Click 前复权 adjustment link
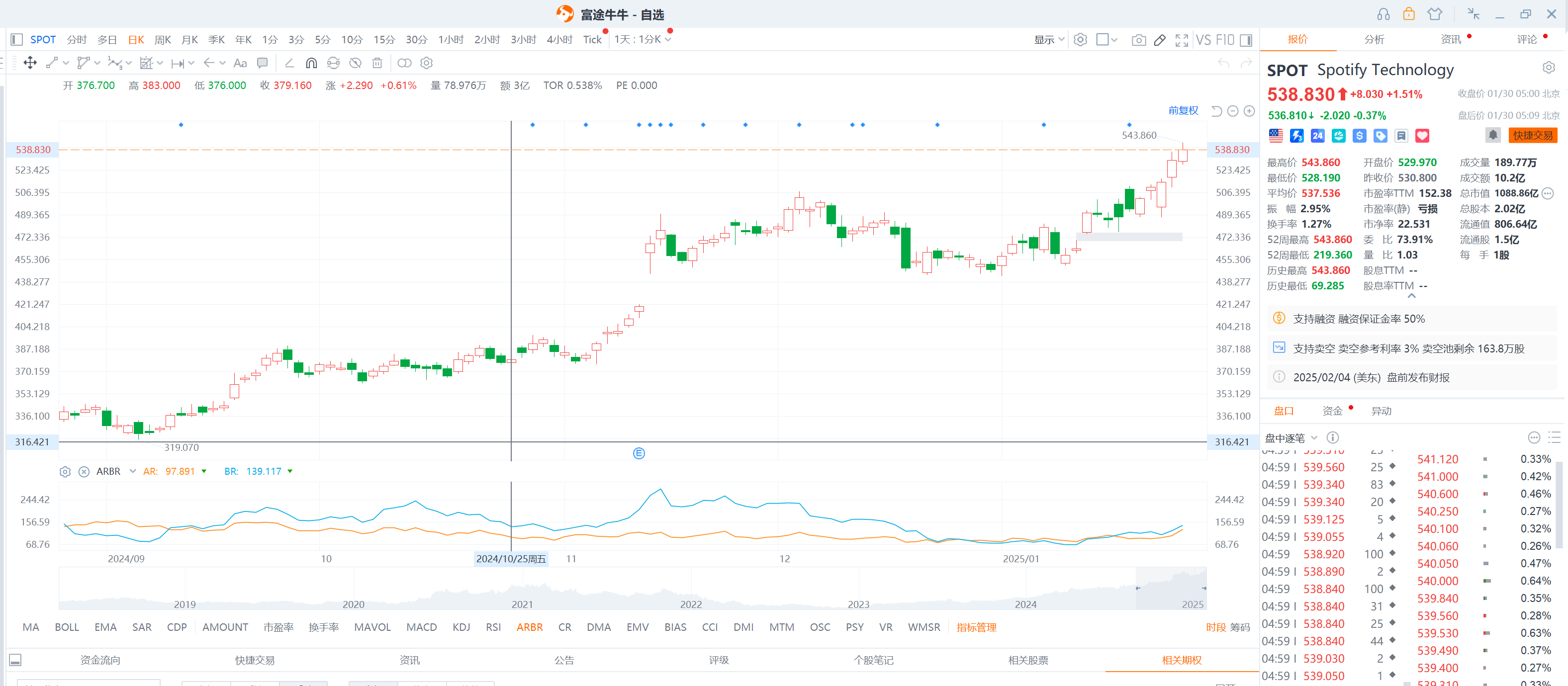Viewport: 1568px width, 686px height. click(1183, 110)
